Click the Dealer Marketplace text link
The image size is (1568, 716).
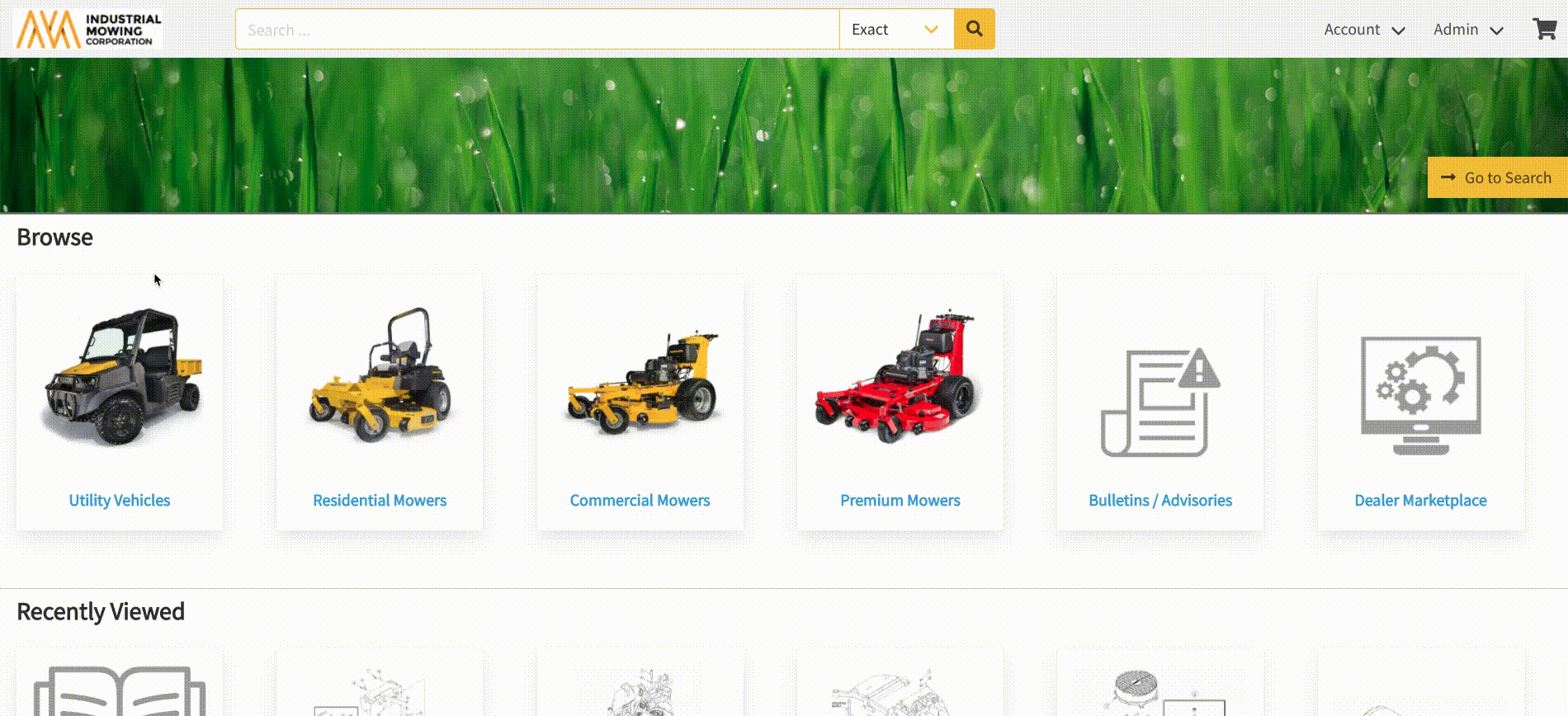pos(1420,501)
